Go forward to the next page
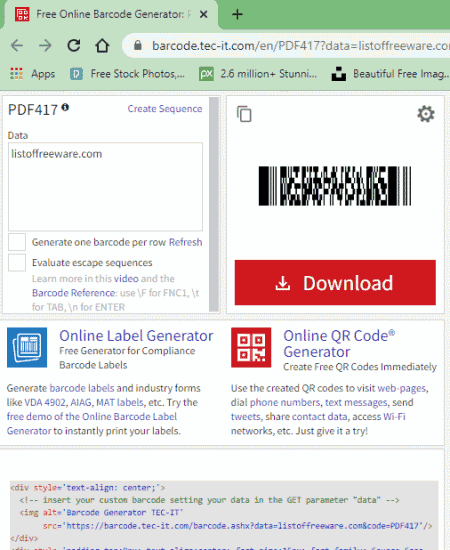 click(45, 46)
